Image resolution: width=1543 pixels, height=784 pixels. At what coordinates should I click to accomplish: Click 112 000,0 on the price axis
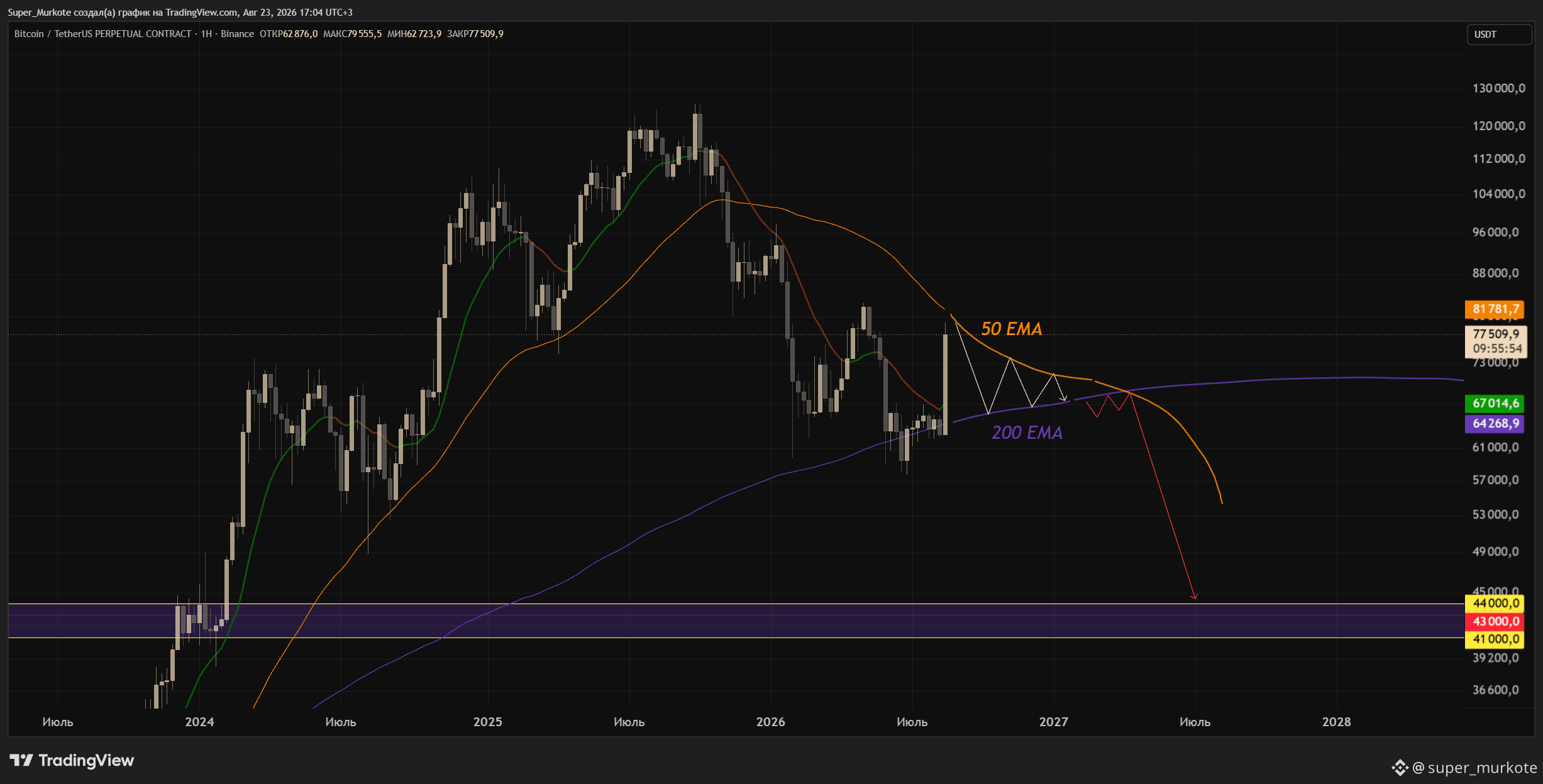pyautogui.click(x=1498, y=158)
